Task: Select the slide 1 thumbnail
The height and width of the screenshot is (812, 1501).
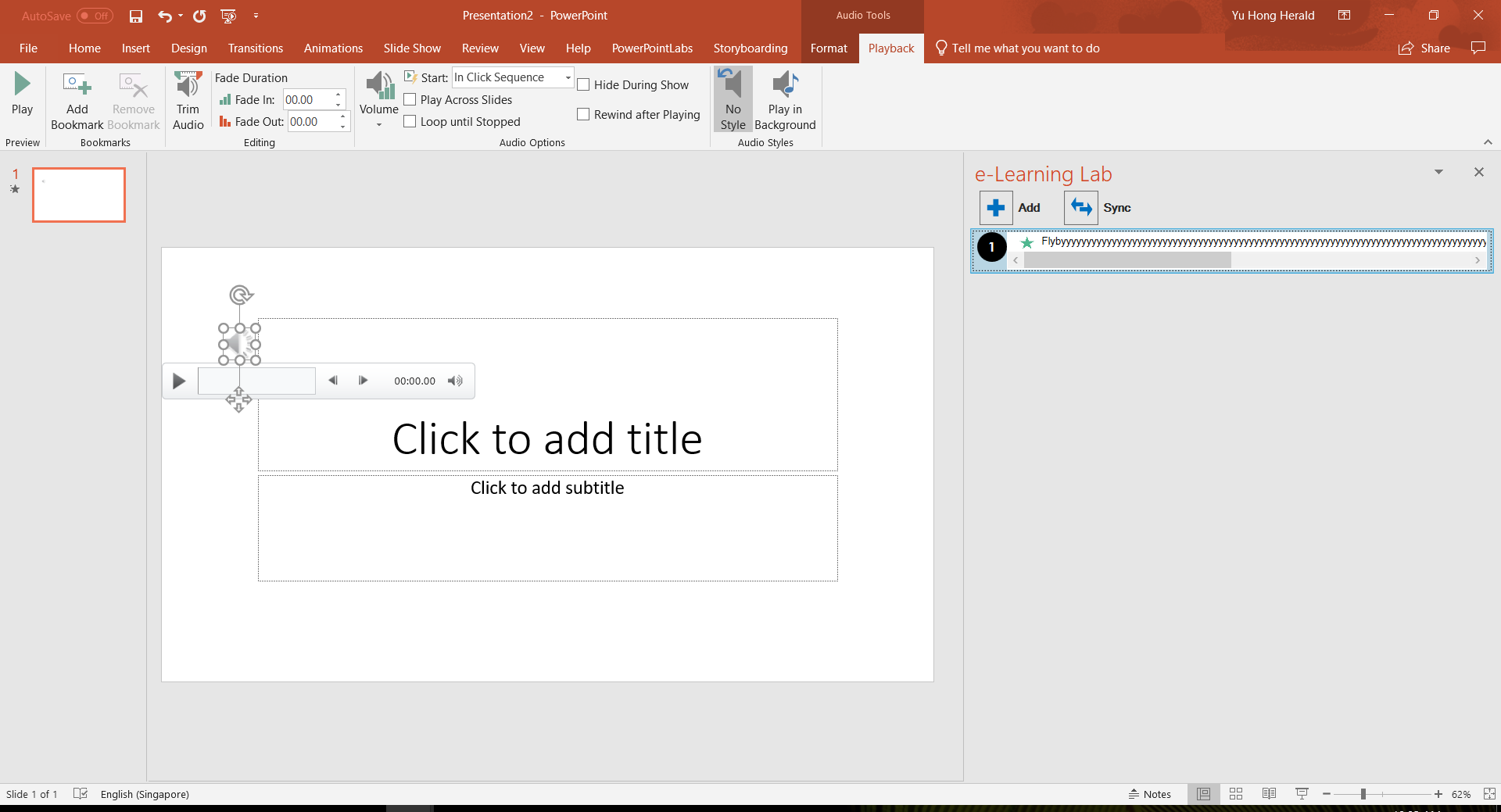Action: [78, 195]
